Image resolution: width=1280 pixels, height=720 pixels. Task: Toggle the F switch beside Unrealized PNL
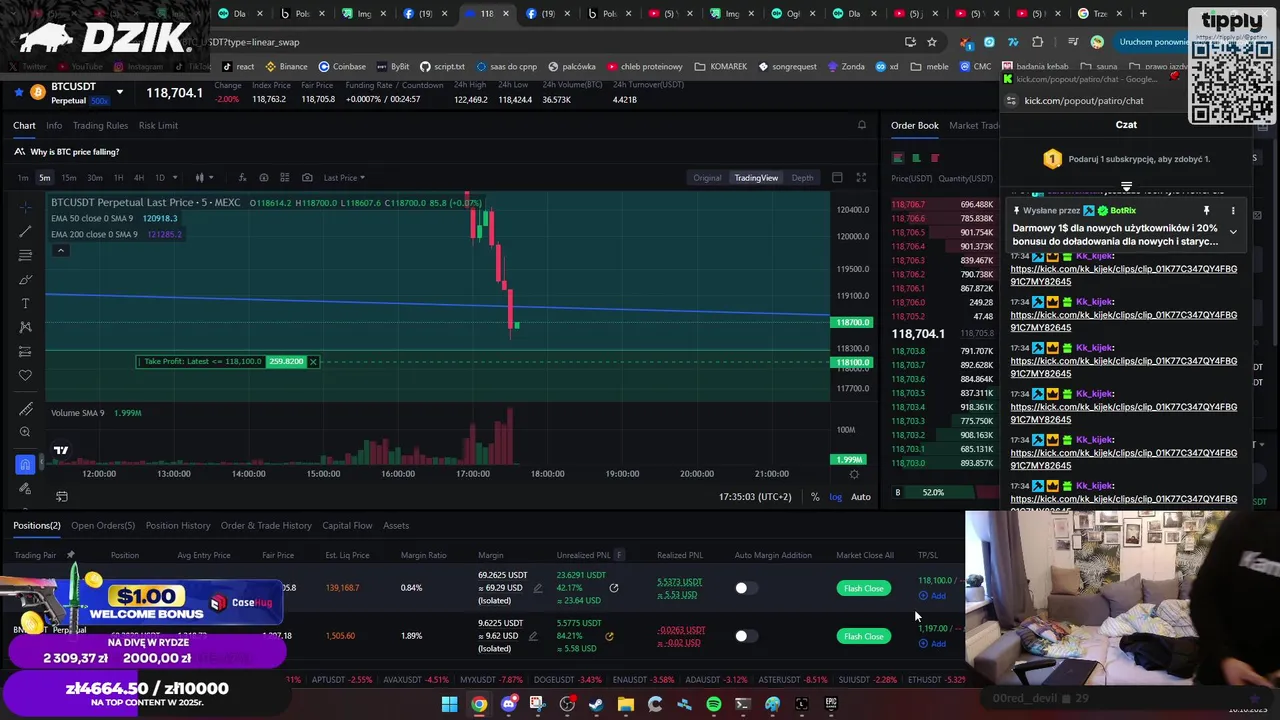pyautogui.click(x=619, y=555)
